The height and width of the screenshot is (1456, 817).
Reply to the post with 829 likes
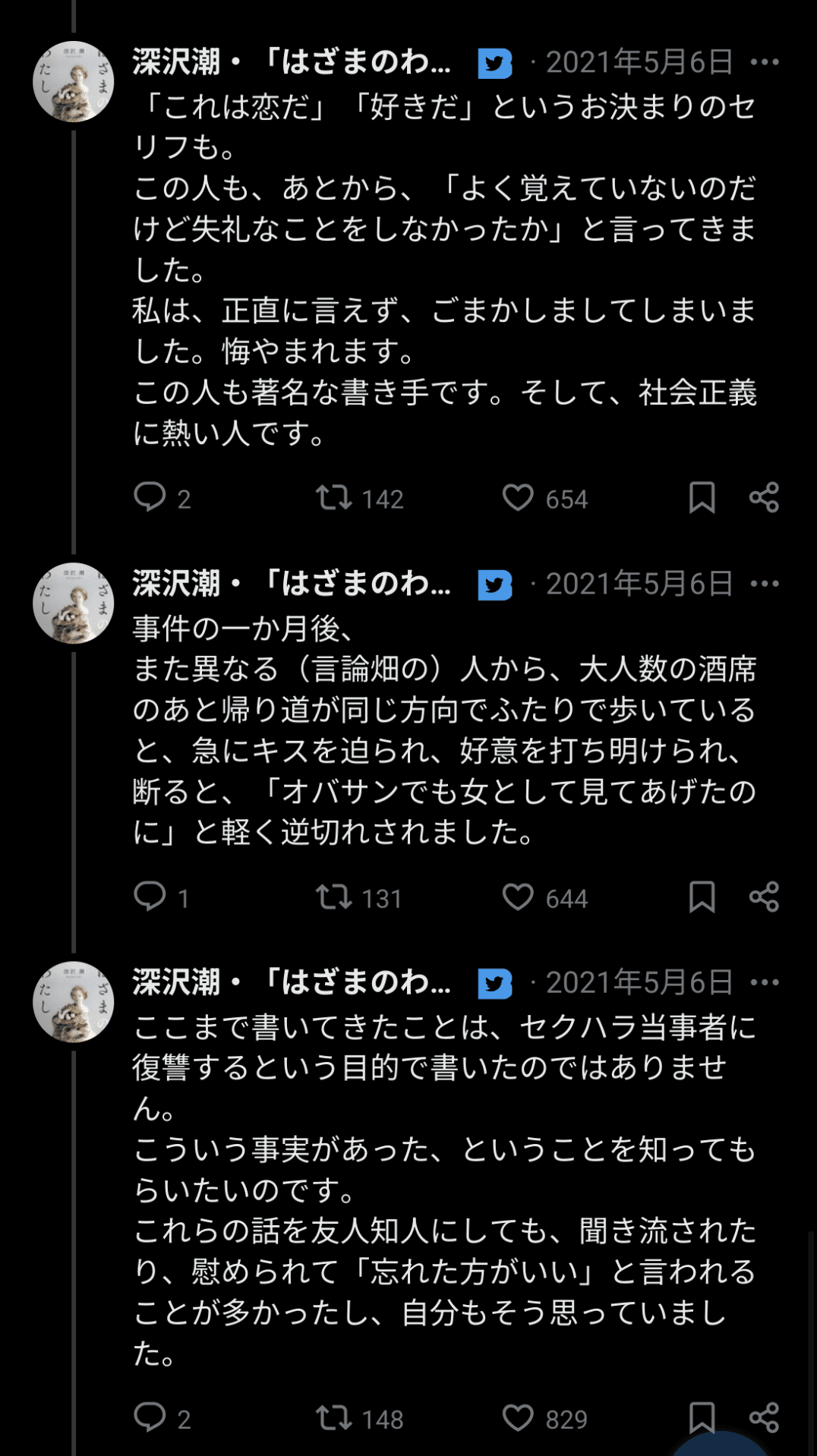click(150, 1417)
